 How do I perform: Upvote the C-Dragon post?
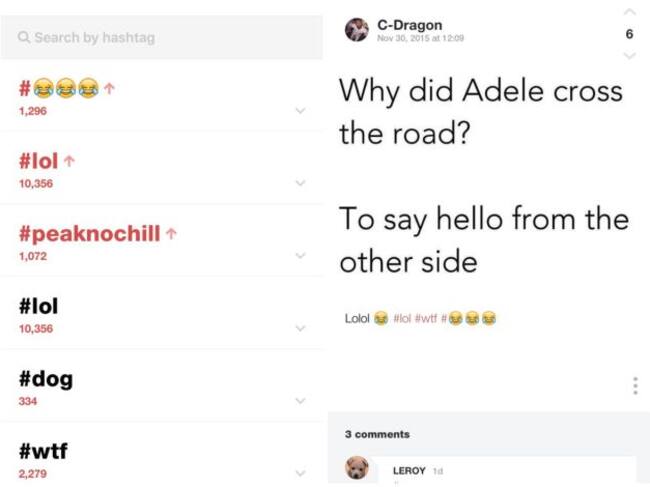coord(628,12)
